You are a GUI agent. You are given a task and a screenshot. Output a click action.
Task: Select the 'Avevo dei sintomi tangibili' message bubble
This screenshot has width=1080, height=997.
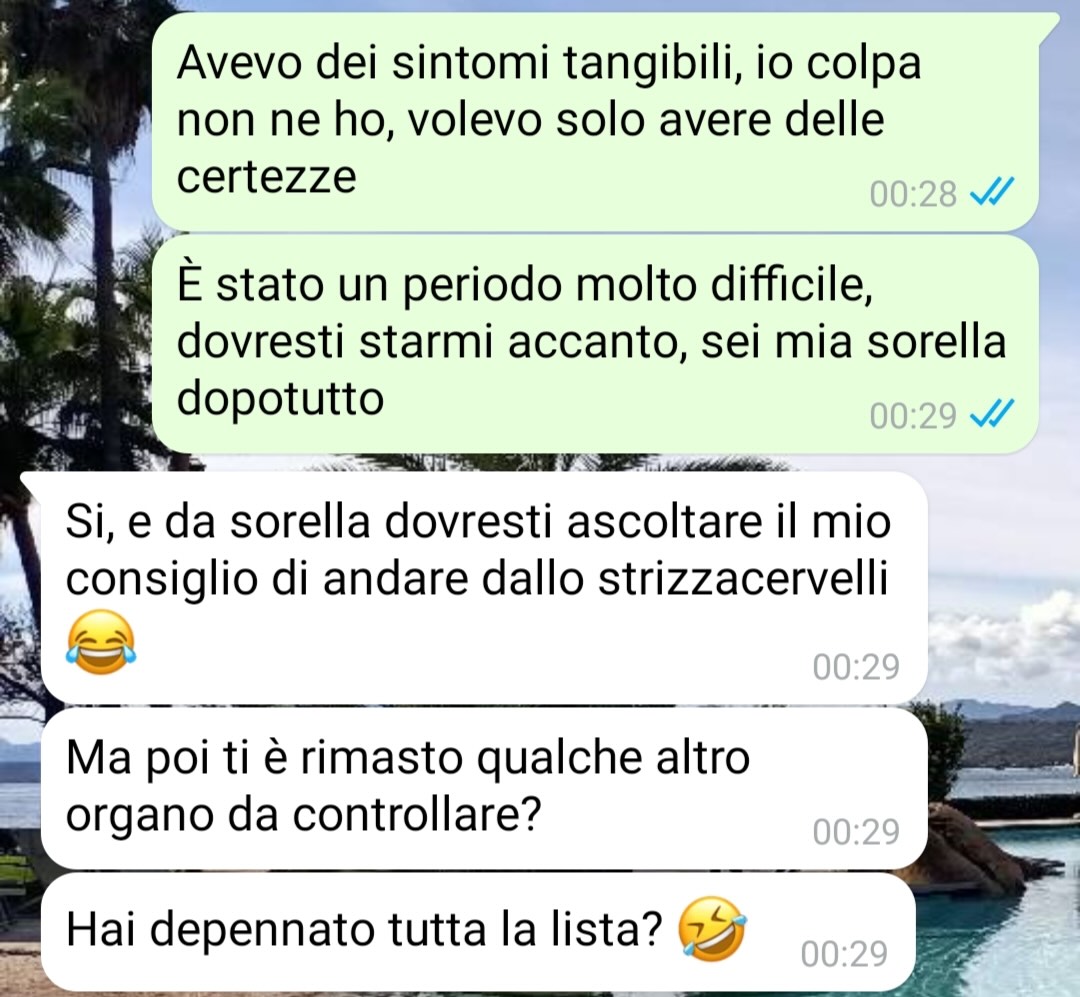tap(594, 122)
